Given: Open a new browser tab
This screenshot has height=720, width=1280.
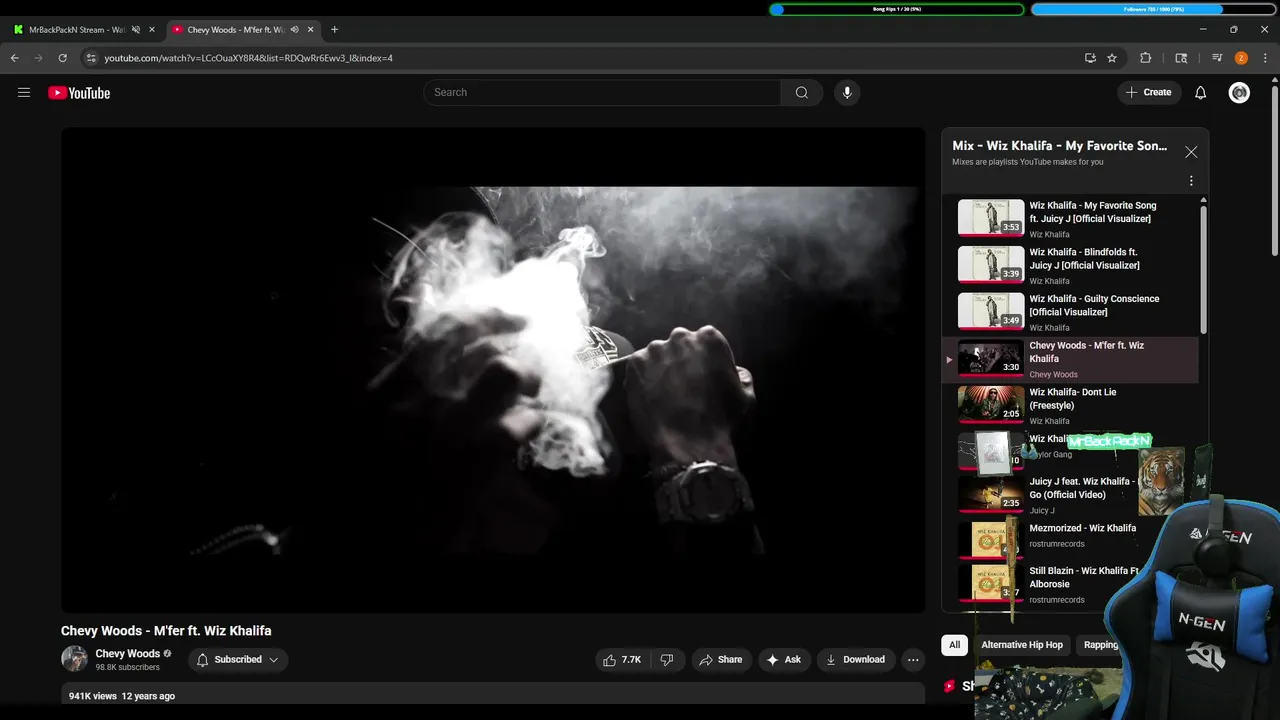Looking at the screenshot, I should pyautogui.click(x=334, y=30).
